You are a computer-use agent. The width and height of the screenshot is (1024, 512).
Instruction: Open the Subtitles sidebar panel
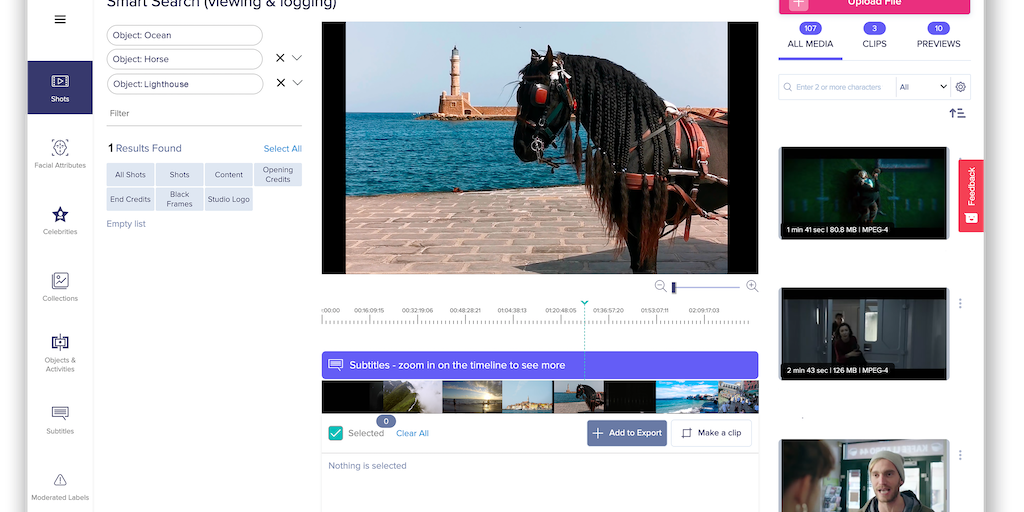60,420
